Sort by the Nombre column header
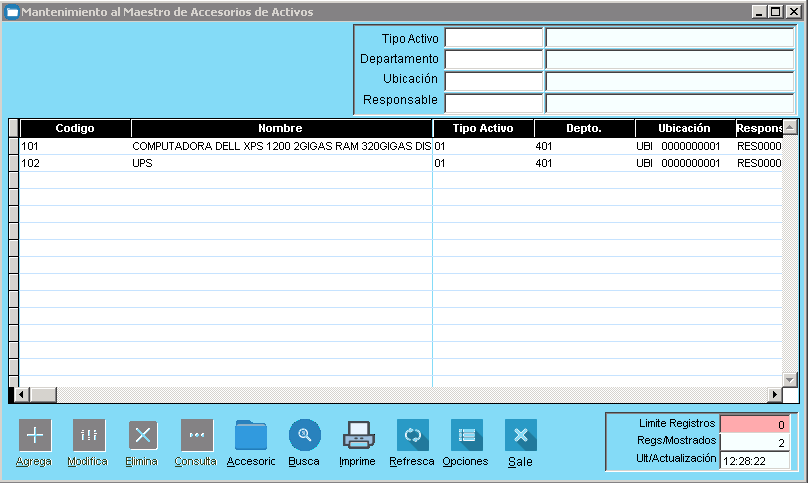Screen dimensions: 808x483 (280, 128)
